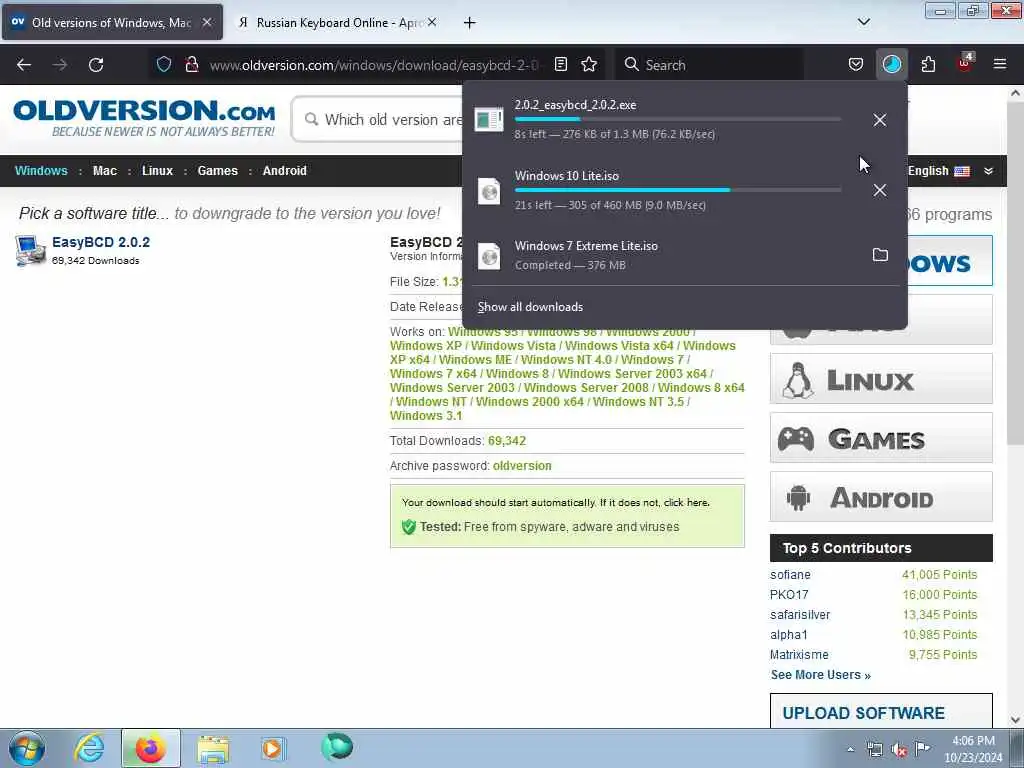List all tabs dropdown arrow
Viewport: 1024px width, 768px height.
pos(863,22)
